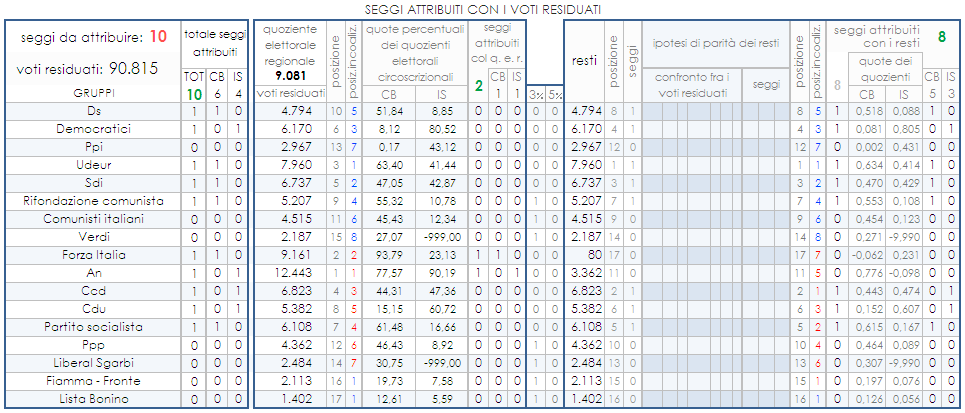Image resolution: width=965 pixels, height=413 pixels.
Task: Click the green number 8 at top right
Action: click(x=941, y=37)
